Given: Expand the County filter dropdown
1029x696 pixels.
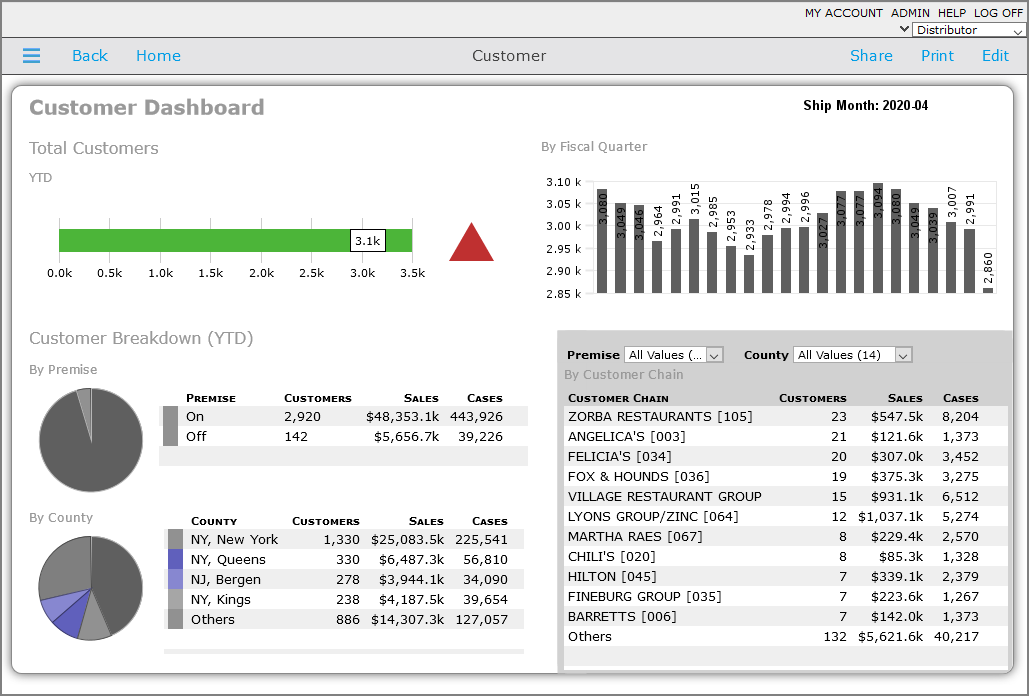Looking at the screenshot, I should (853, 355).
